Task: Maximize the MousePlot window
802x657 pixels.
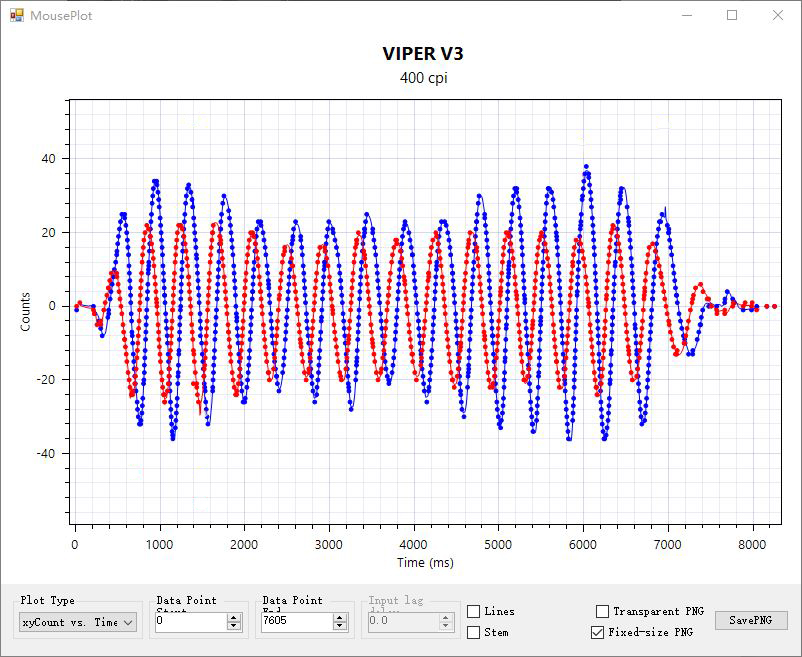Action: point(732,15)
